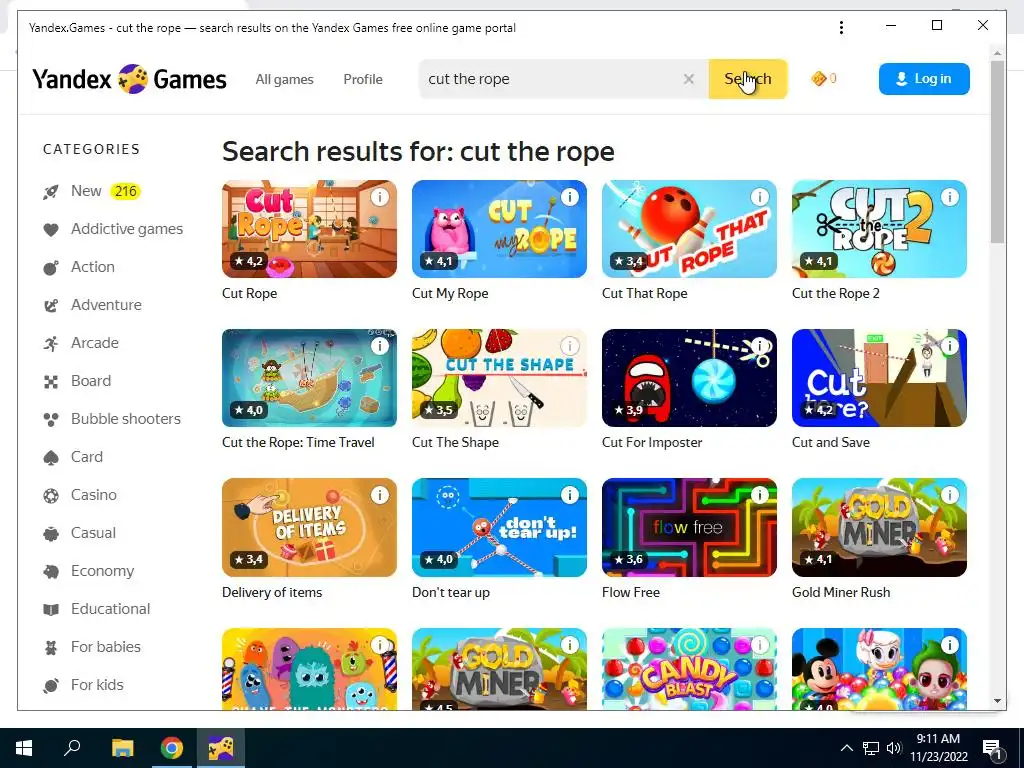Image resolution: width=1024 pixels, height=768 pixels.
Task: Show info for Flow Free game
Action: coord(760,495)
